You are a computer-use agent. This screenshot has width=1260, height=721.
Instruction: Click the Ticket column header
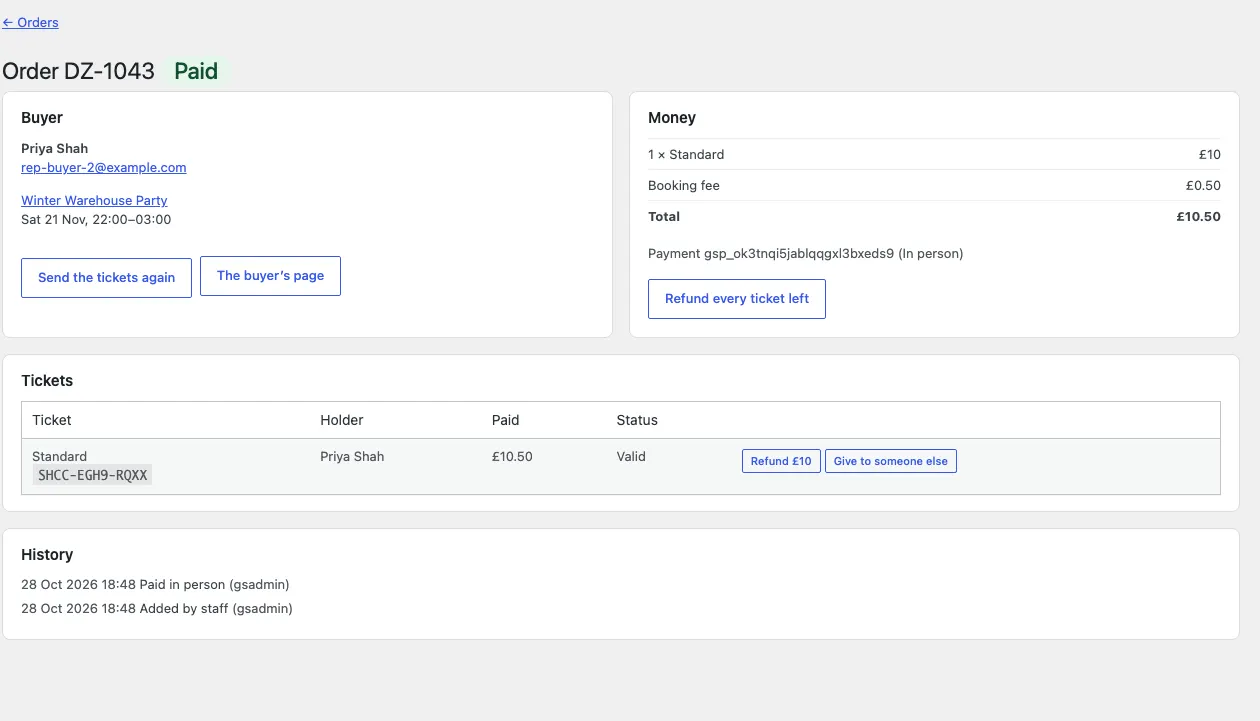tap(52, 420)
